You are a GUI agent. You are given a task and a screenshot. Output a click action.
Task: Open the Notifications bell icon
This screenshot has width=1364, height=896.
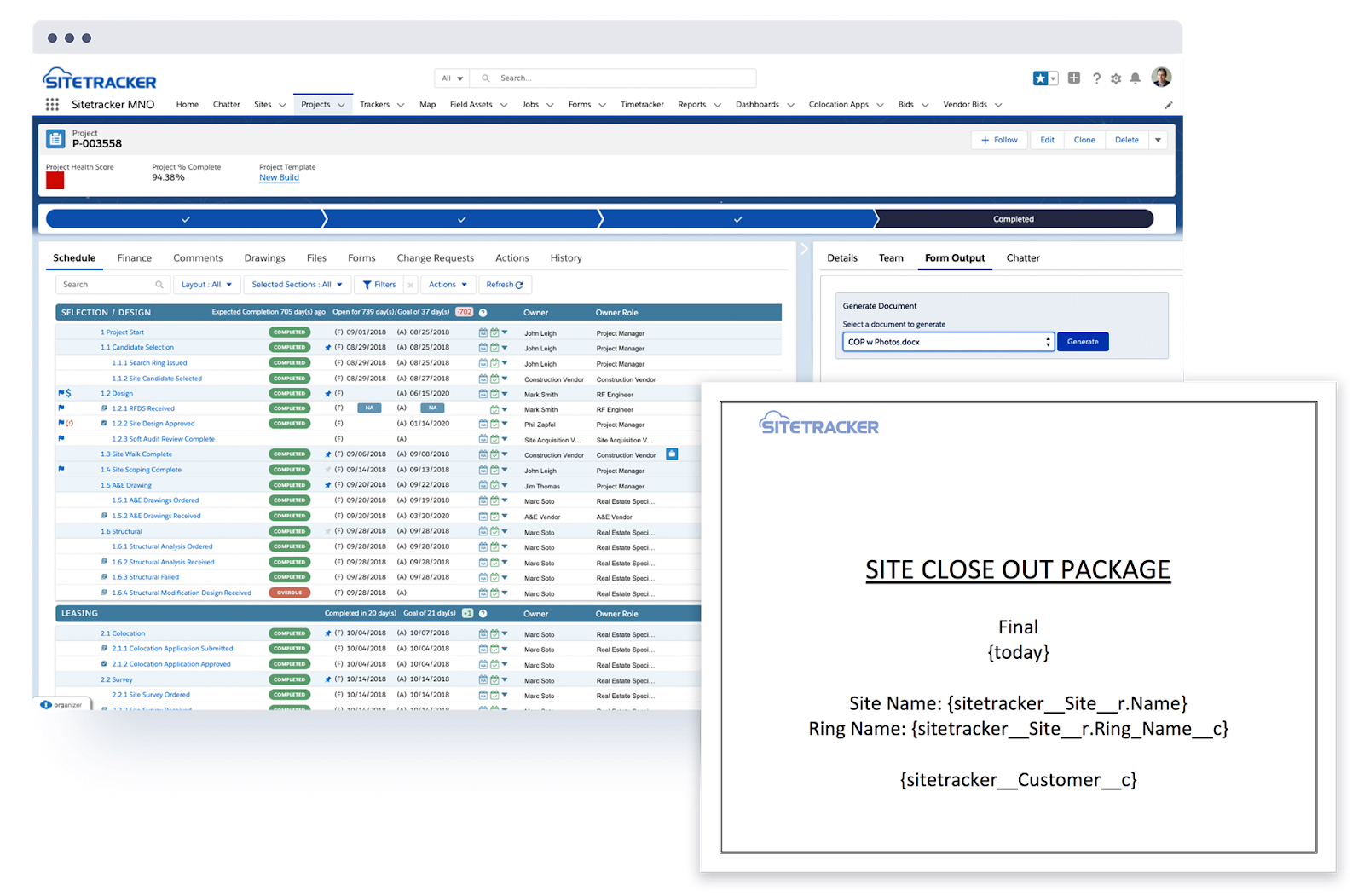point(1136,78)
